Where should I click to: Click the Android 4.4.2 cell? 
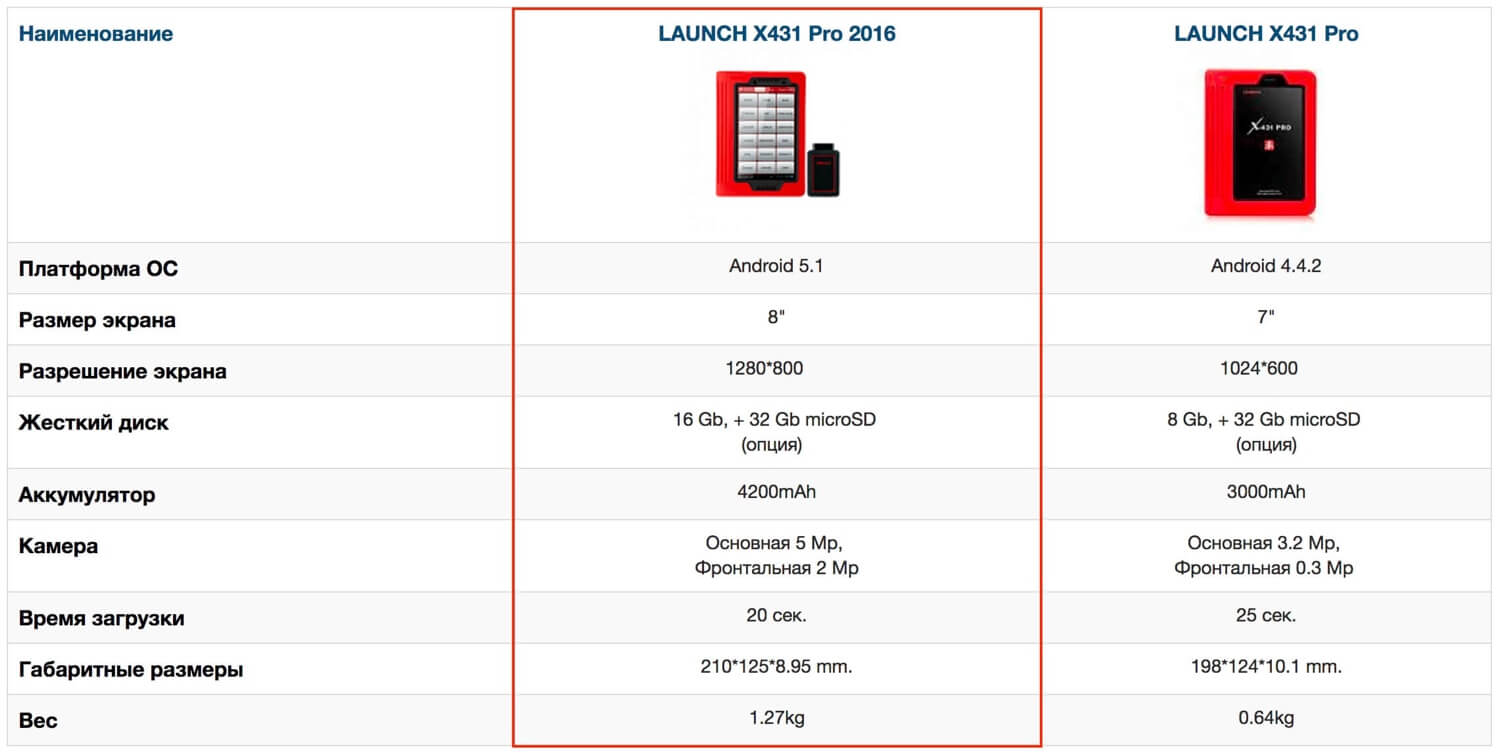[1266, 266]
